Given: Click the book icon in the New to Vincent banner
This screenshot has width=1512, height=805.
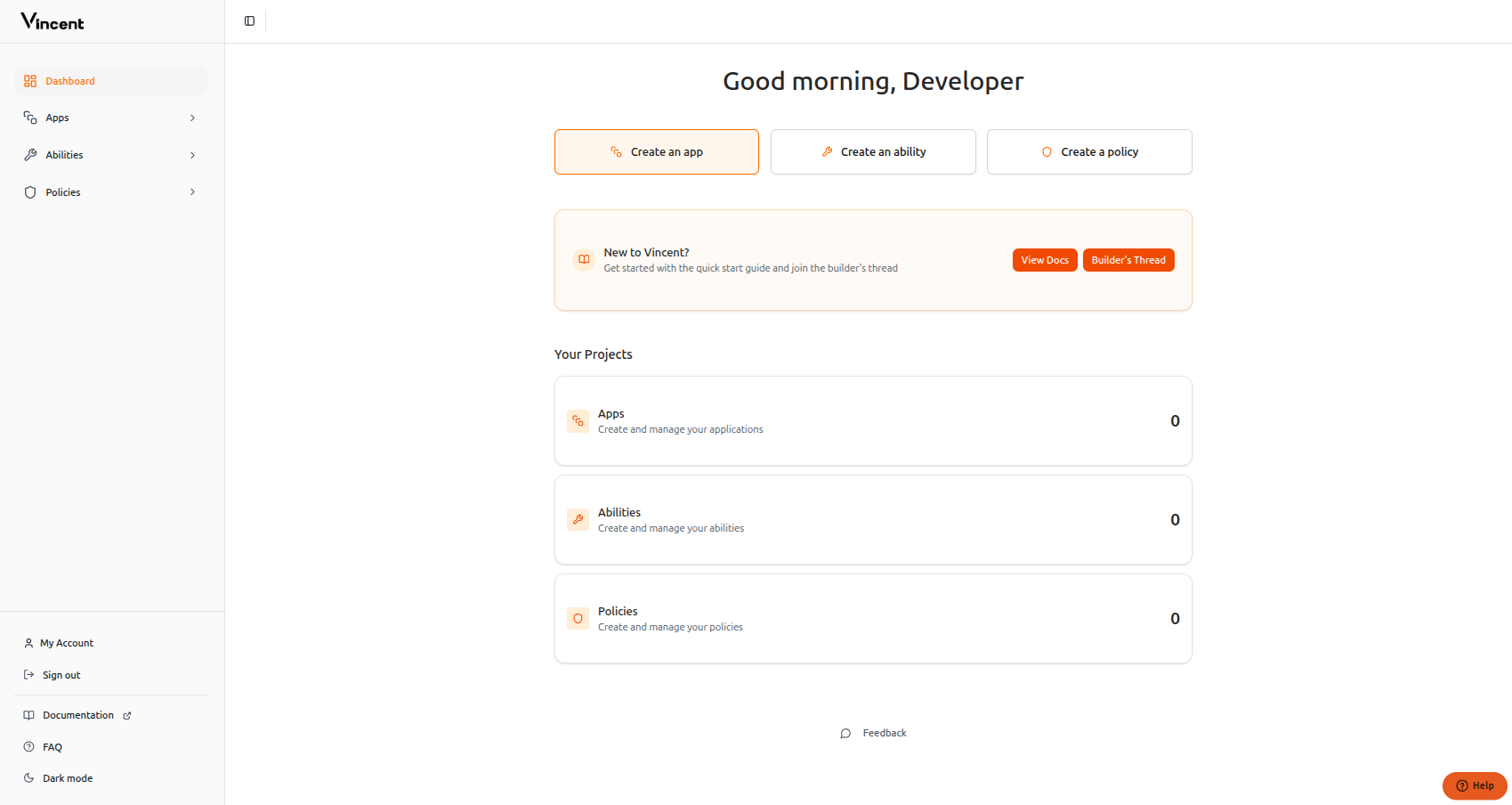Looking at the screenshot, I should click(583, 259).
